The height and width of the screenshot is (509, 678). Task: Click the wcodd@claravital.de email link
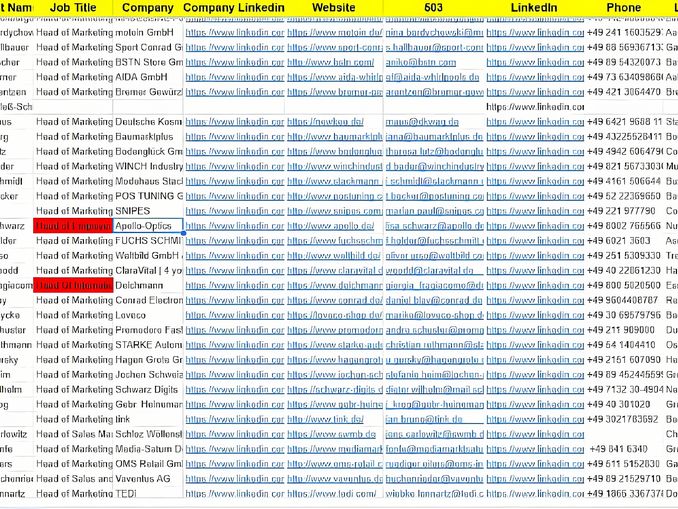click(x=429, y=270)
